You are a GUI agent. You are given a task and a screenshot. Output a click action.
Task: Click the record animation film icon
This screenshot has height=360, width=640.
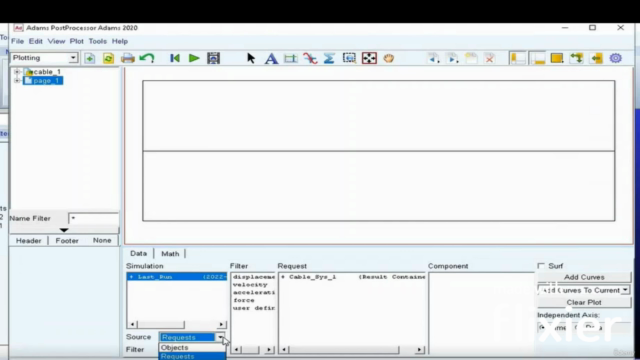tap(213, 58)
